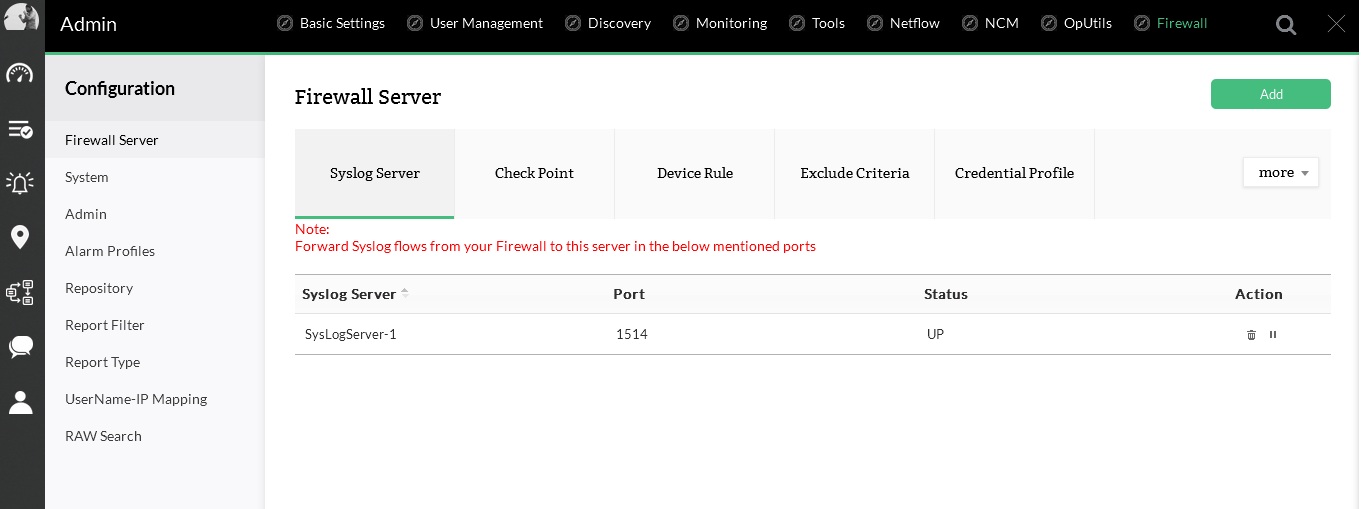The image size is (1364, 509).
Task: Open the maps location pin icon
Action: (20, 237)
